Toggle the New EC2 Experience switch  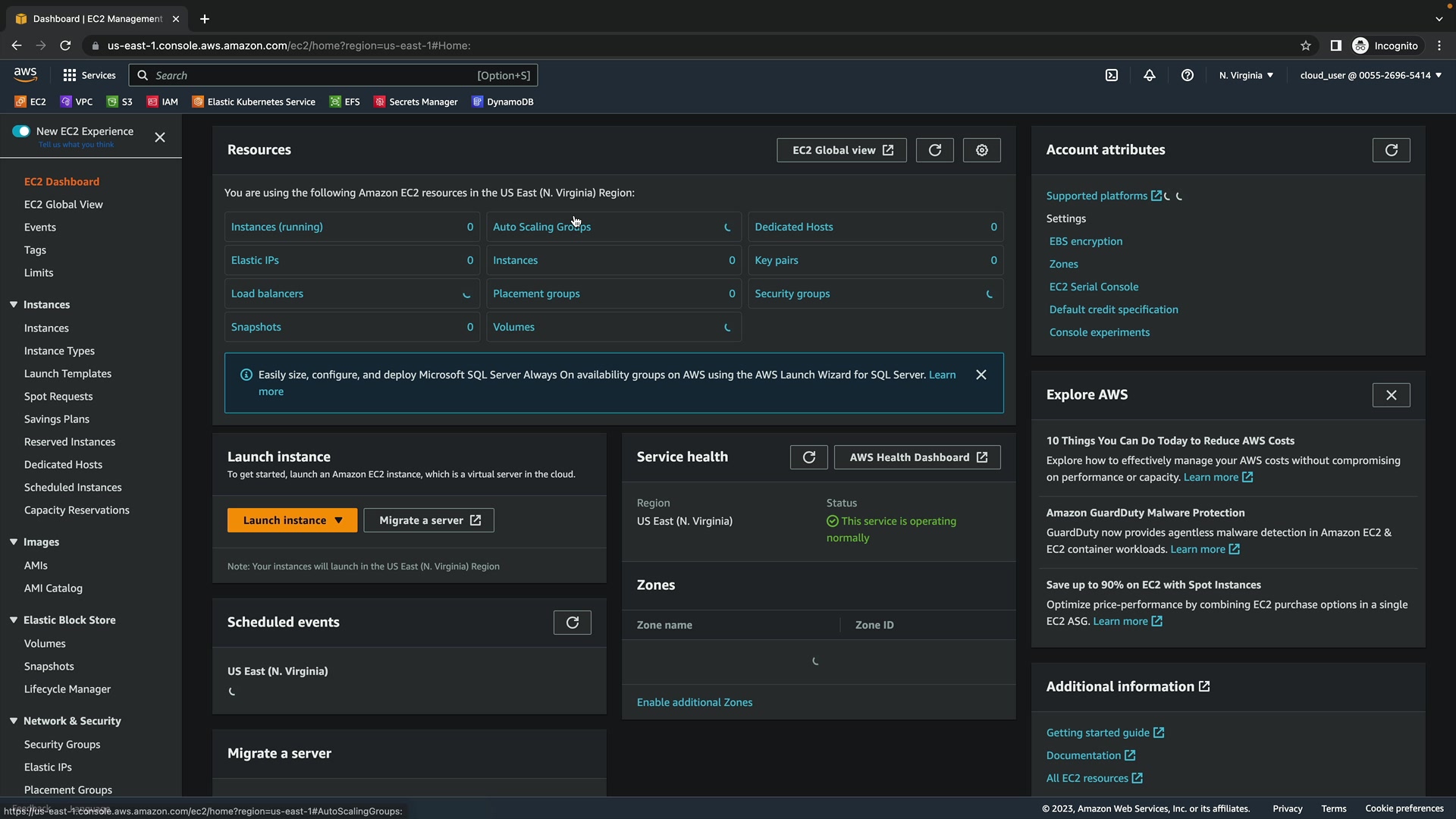21,131
